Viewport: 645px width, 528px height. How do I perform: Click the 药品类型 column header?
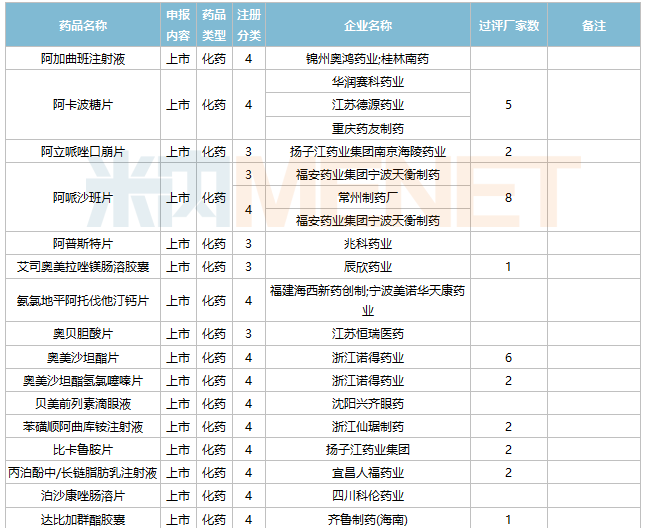(214, 25)
